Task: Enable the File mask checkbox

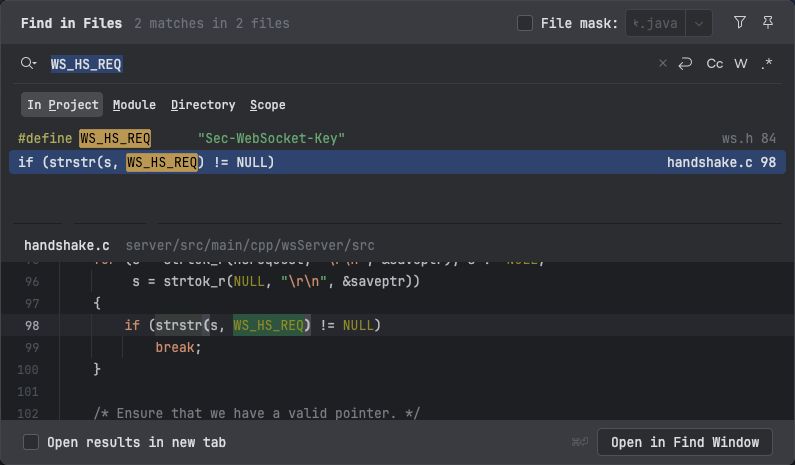Action: pyautogui.click(x=525, y=23)
